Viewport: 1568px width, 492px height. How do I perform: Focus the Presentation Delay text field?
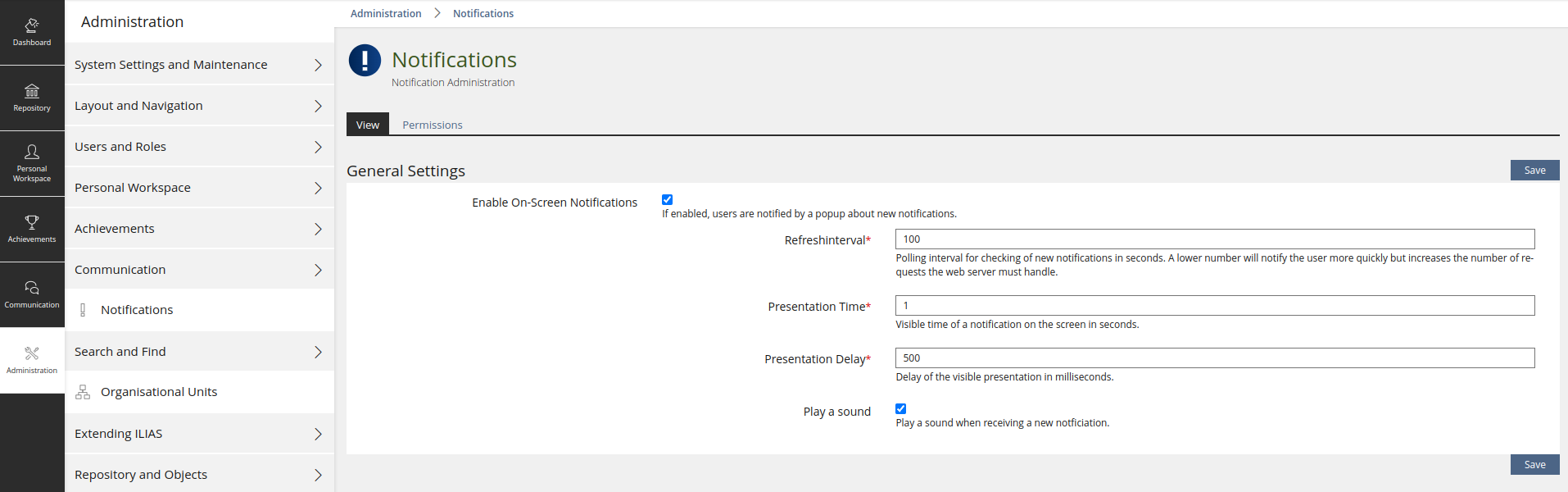tap(1214, 358)
